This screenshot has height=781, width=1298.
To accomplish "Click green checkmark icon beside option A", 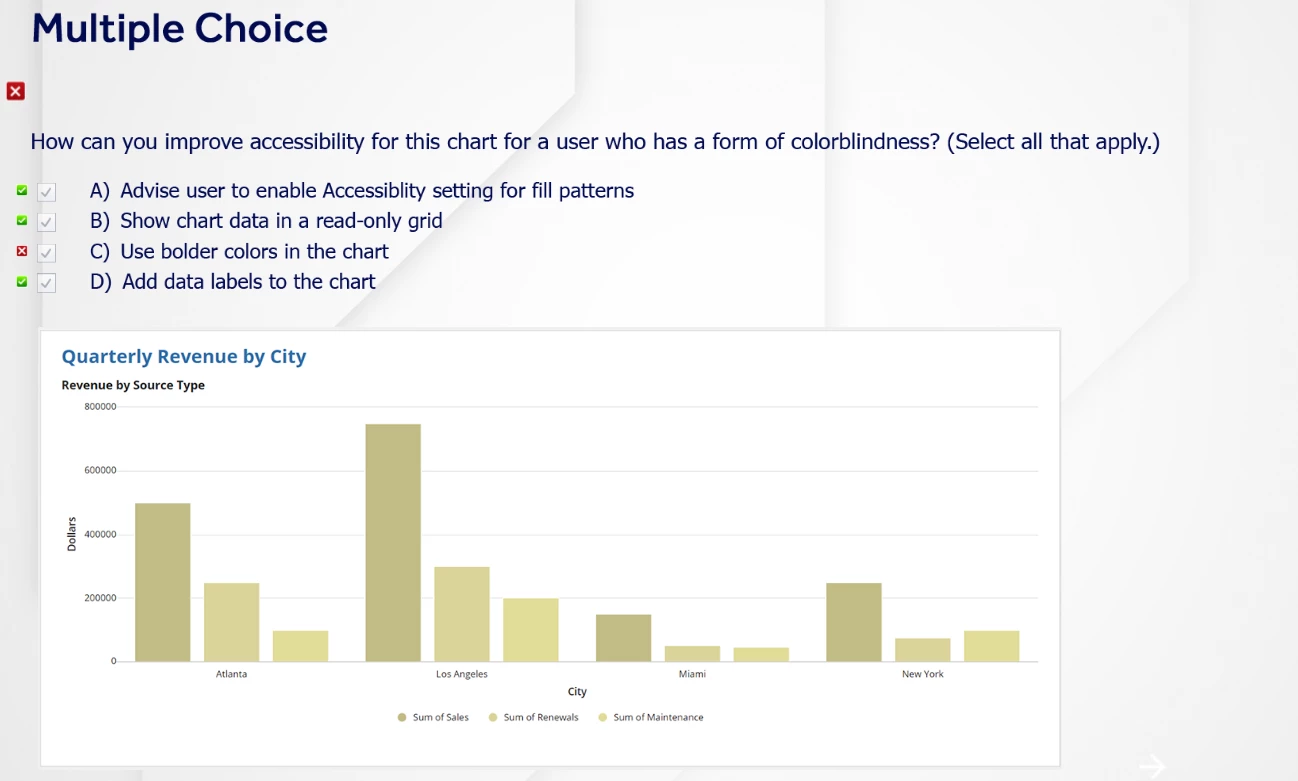I will [22, 190].
